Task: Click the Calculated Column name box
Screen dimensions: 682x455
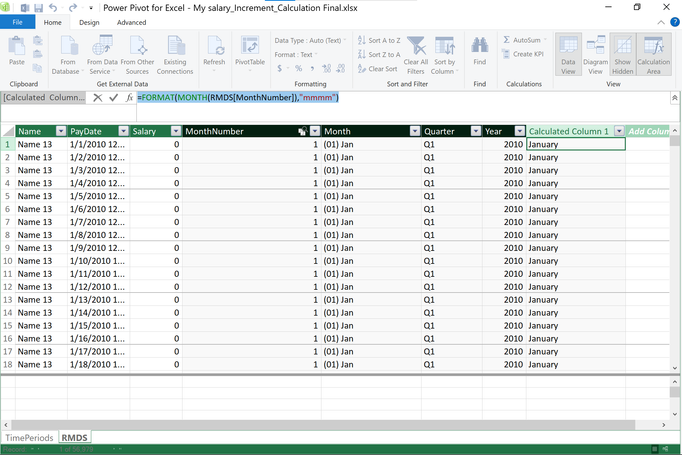Action: coord(44,98)
